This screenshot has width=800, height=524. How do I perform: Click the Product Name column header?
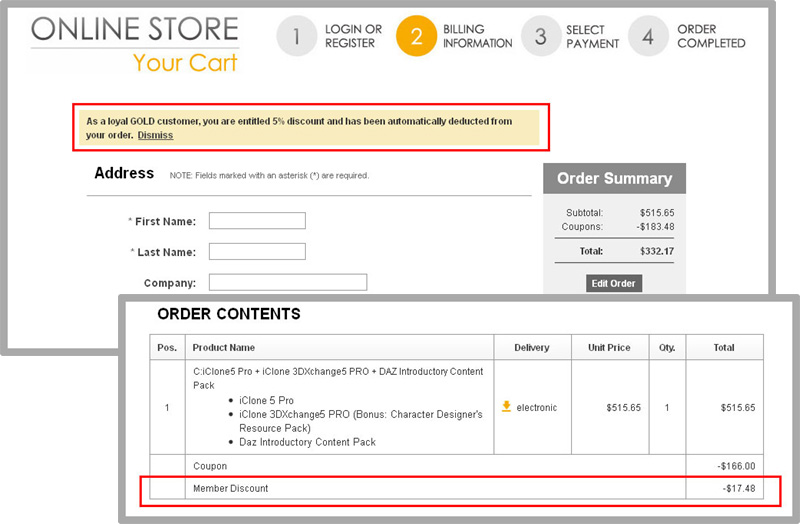click(224, 348)
